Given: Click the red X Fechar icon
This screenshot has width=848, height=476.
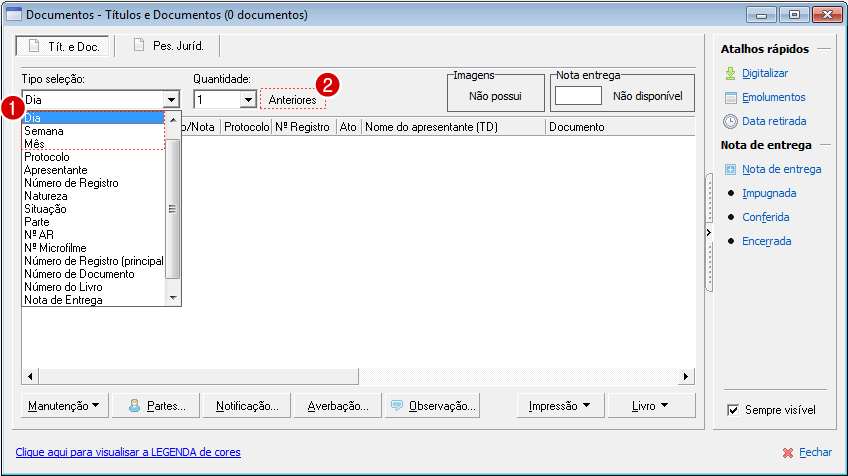Looking at the screenshot, I should click(788, 453).
